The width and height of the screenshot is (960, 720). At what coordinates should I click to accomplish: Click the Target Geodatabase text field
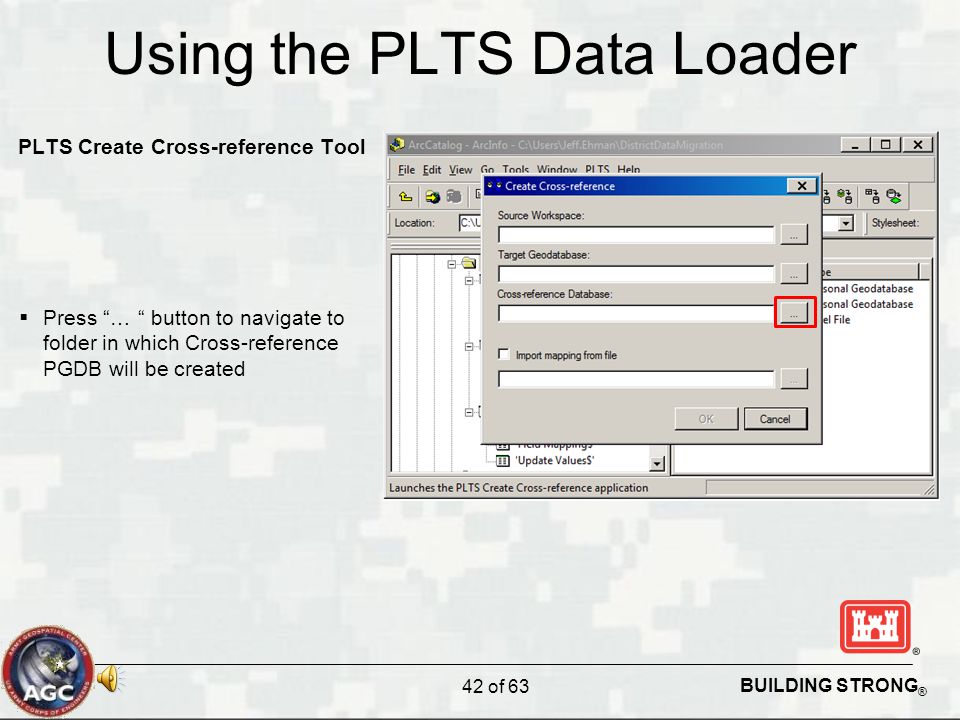click(x=636, y=274)
